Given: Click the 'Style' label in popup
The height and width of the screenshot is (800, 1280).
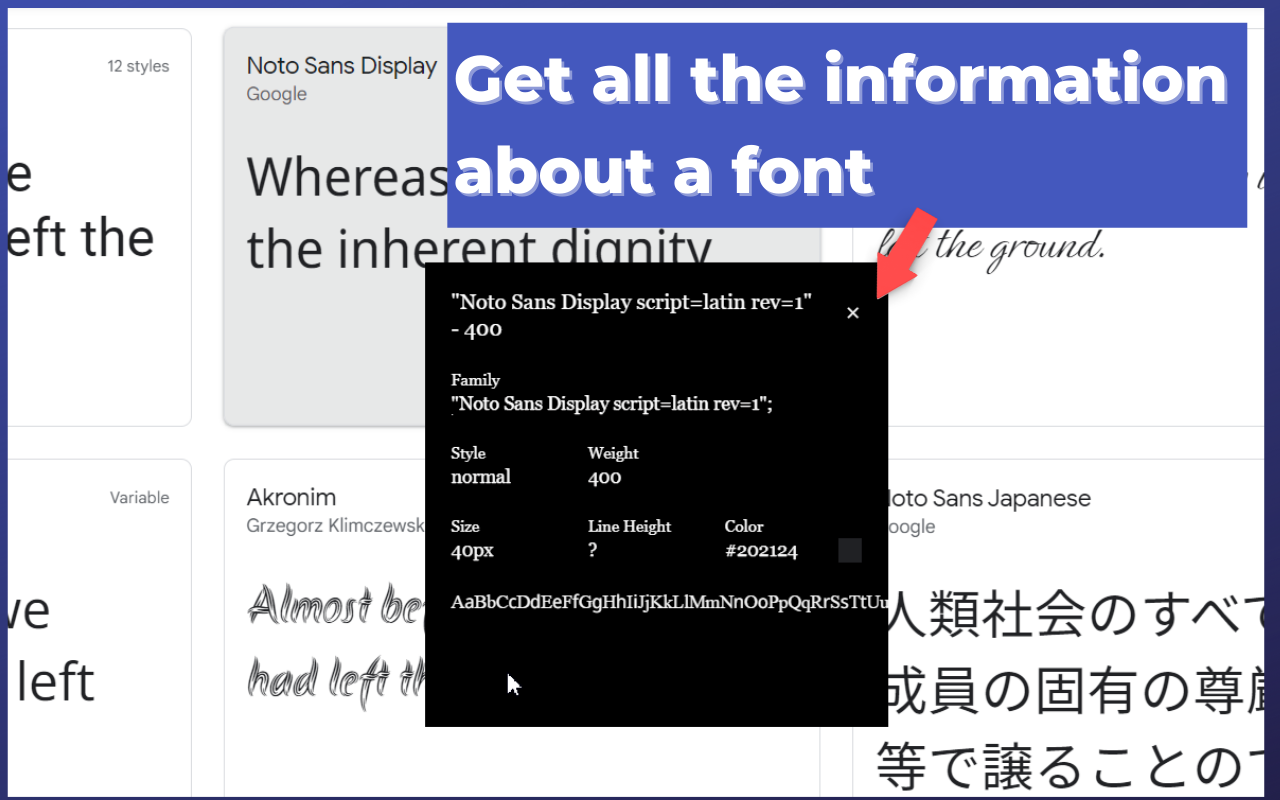Looking at the screenshot, I should point(468,453).
